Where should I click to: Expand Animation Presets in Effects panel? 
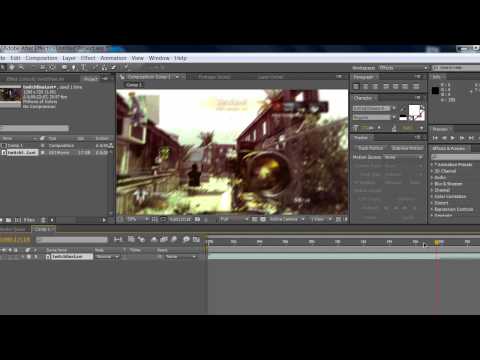click(432, 164)
